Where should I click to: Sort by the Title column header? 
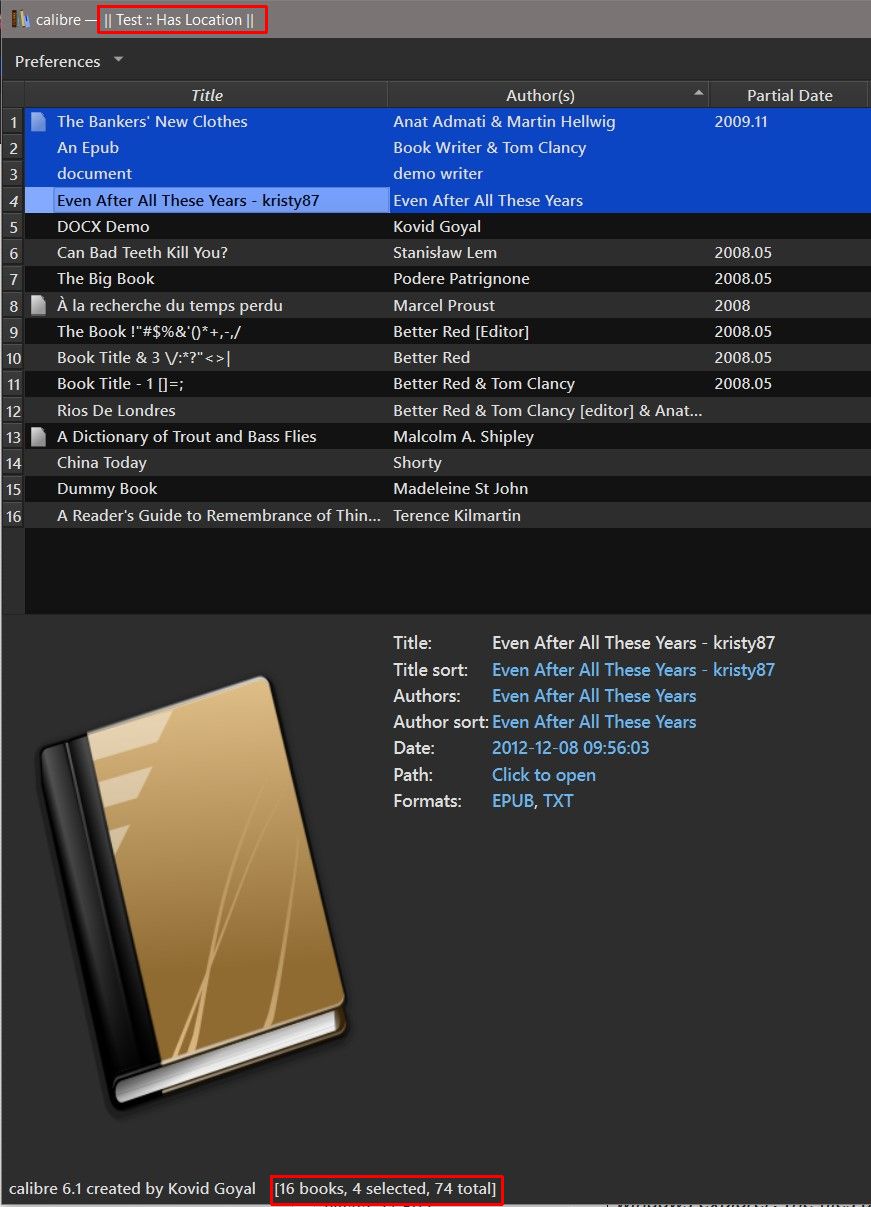pyautogui.click(x=206, y=95)
